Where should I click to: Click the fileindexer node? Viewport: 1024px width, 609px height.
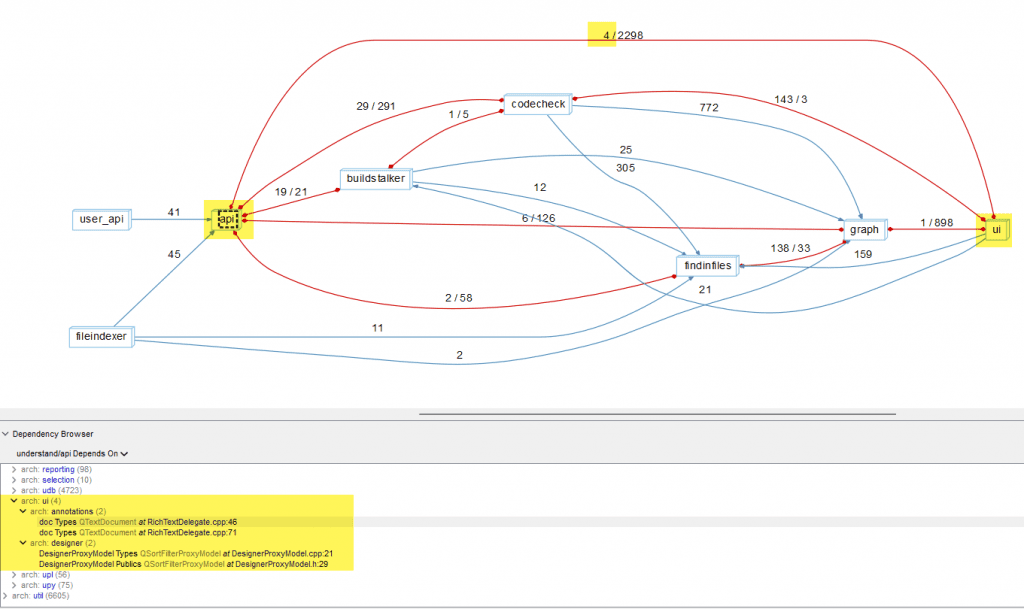101,337
